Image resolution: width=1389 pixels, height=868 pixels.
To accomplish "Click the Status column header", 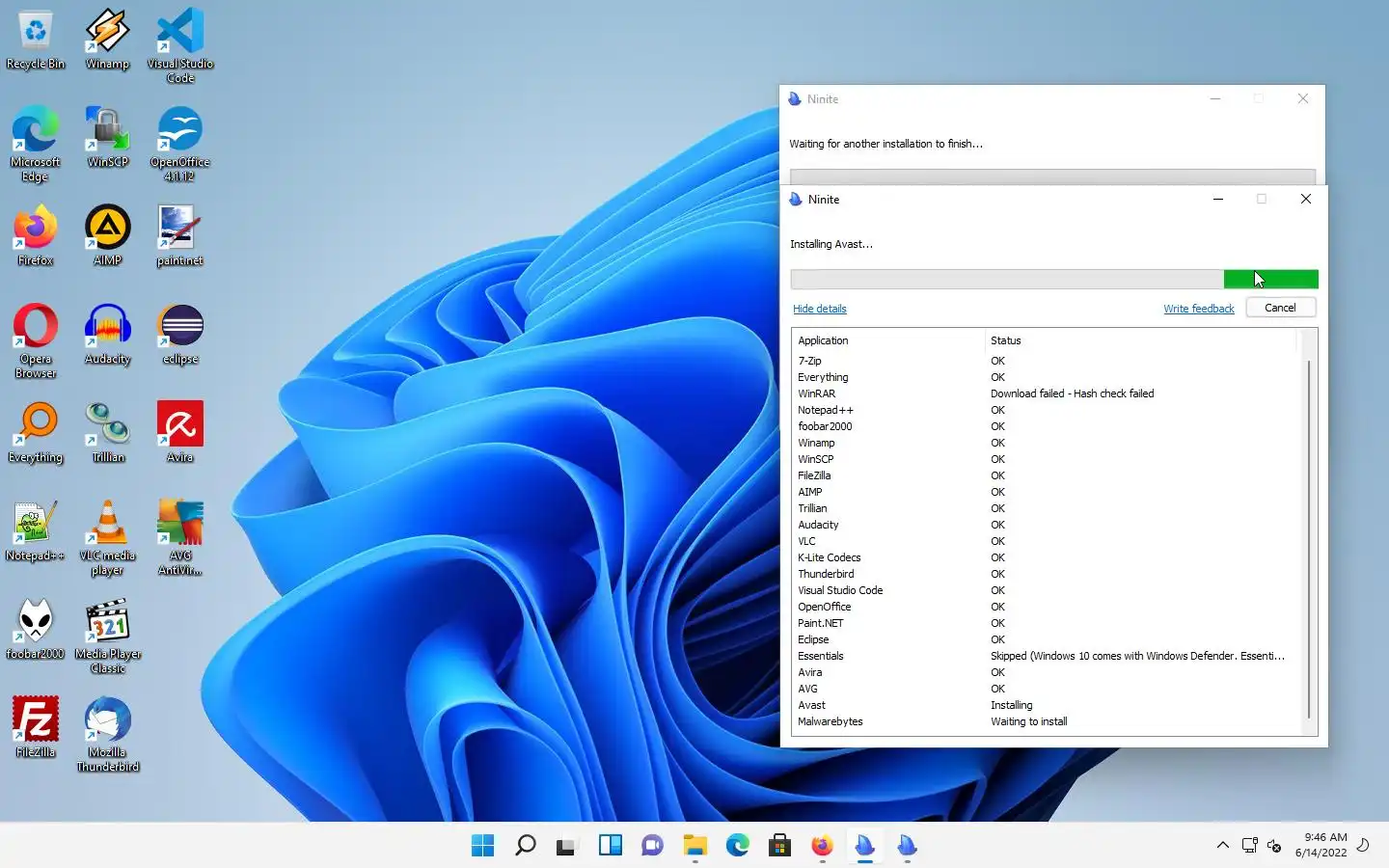I will click(x=1141, y=340).
